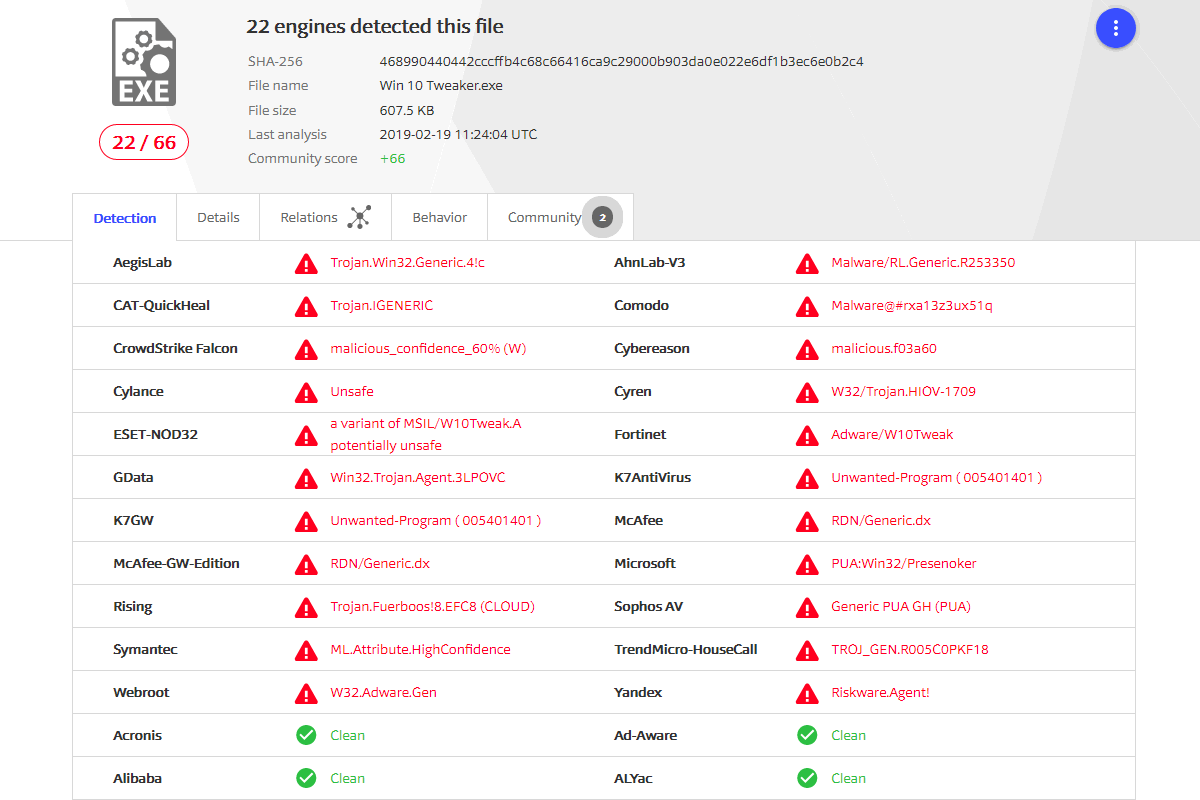
Task: Click Microsoft PUA warning icon
Action: (807, 564)
